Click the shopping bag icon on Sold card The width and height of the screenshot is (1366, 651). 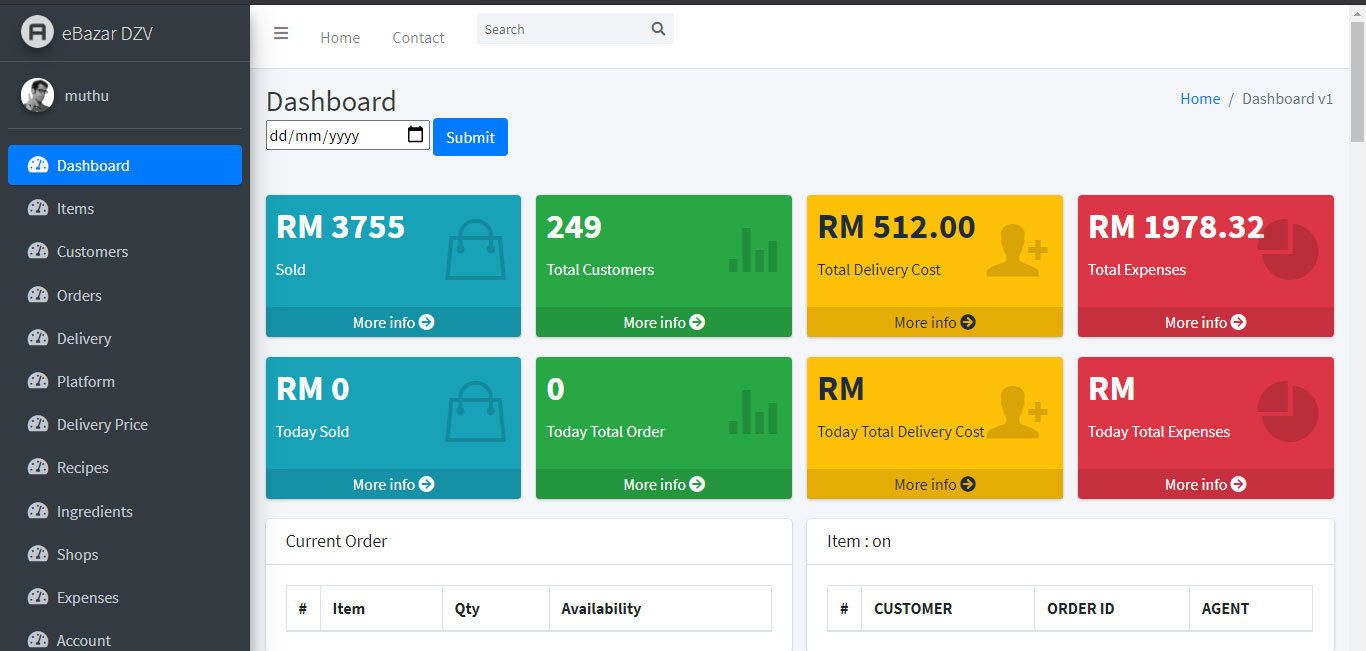click(x=468, y=249)
